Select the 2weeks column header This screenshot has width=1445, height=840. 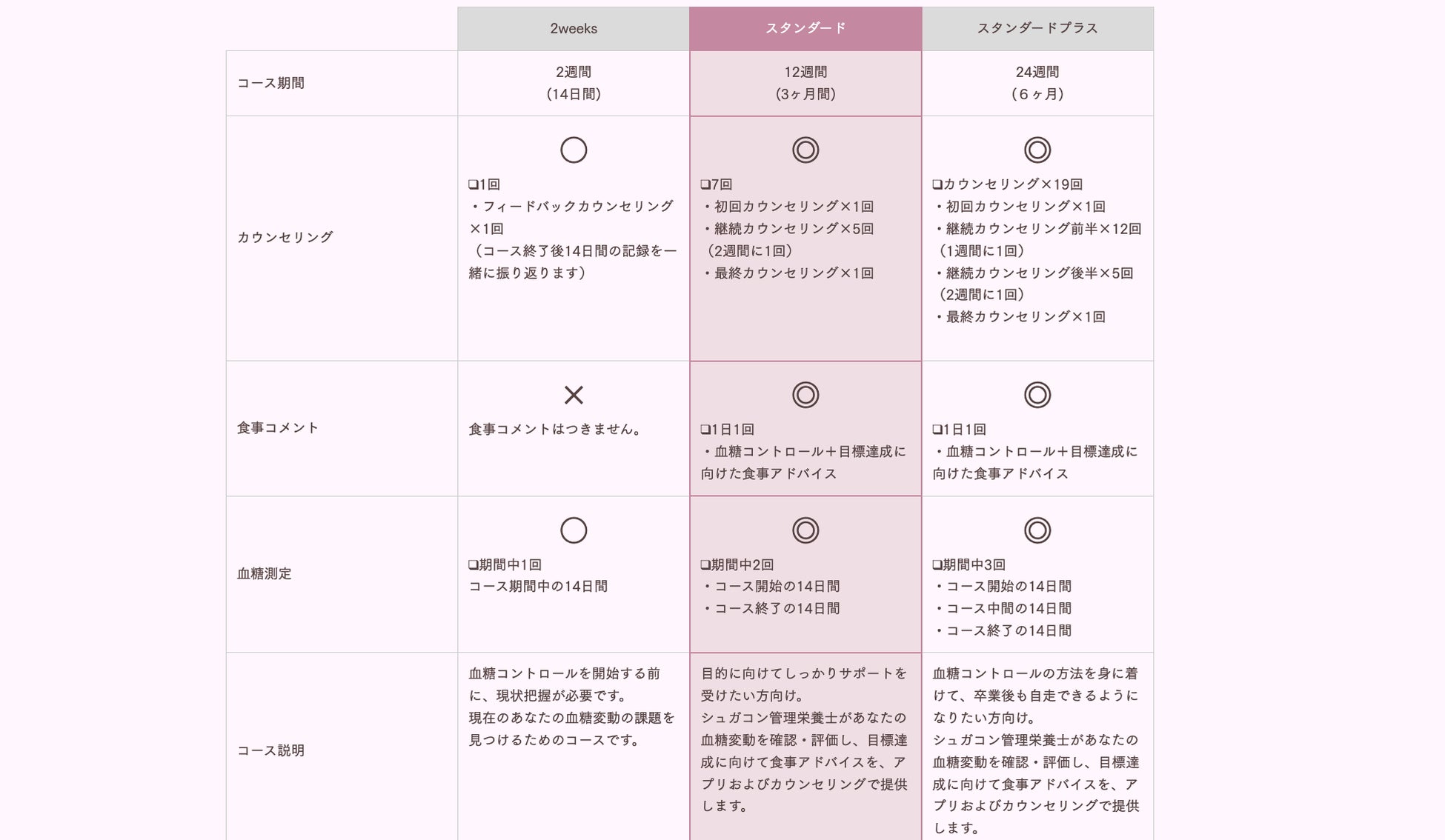coord(574,29)
